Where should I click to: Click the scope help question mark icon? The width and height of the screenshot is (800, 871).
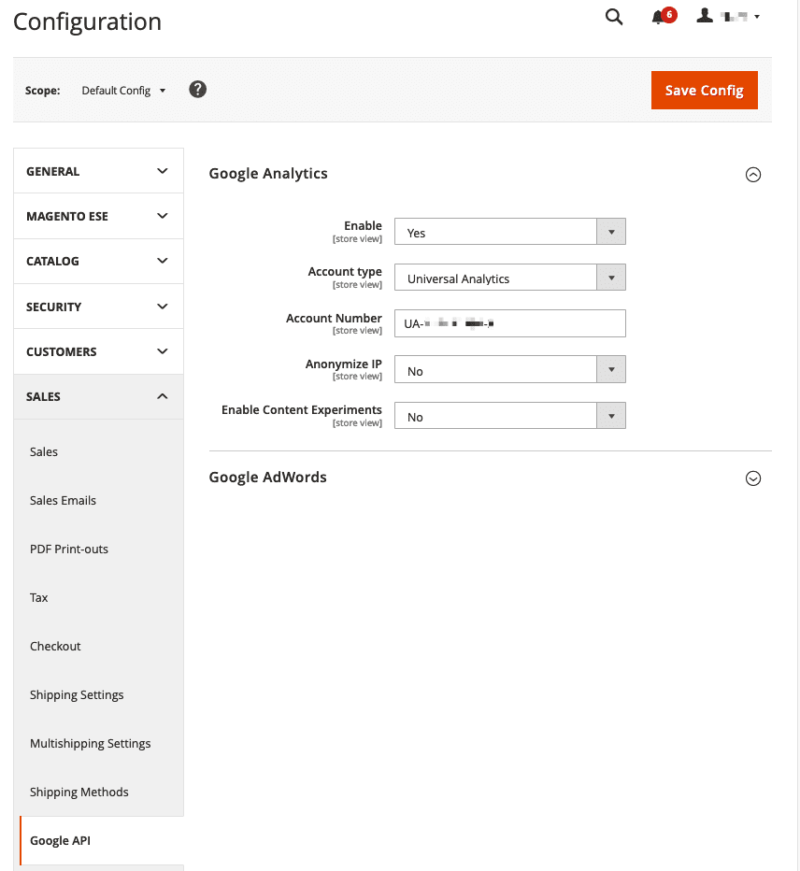(197, 89)
